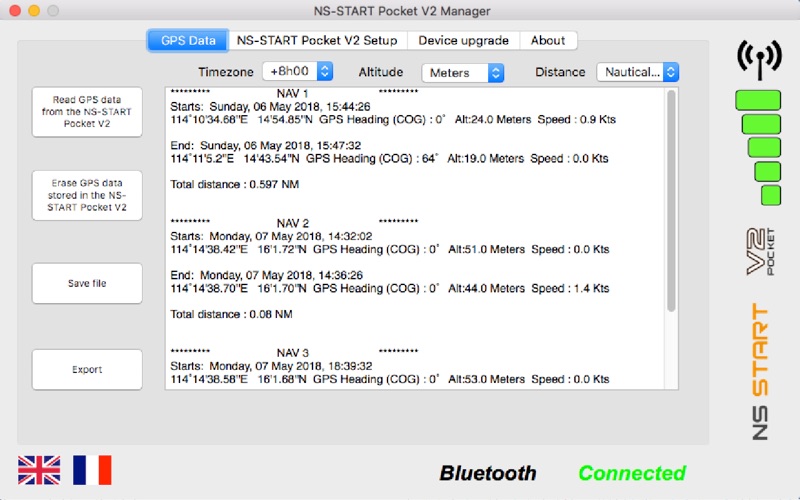Click the Export button
The height and width of the screenshot is (500, 800).
pos(87,369)
